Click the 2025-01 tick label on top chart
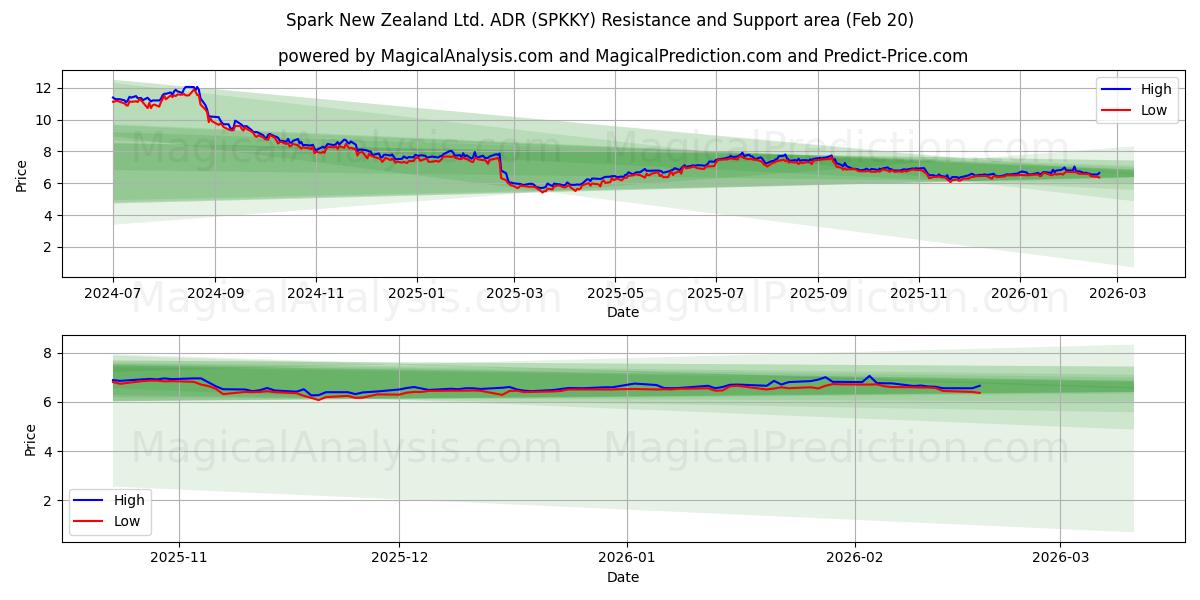The image size is (1200, 600). pyautogui.click(x=417, y=294)
